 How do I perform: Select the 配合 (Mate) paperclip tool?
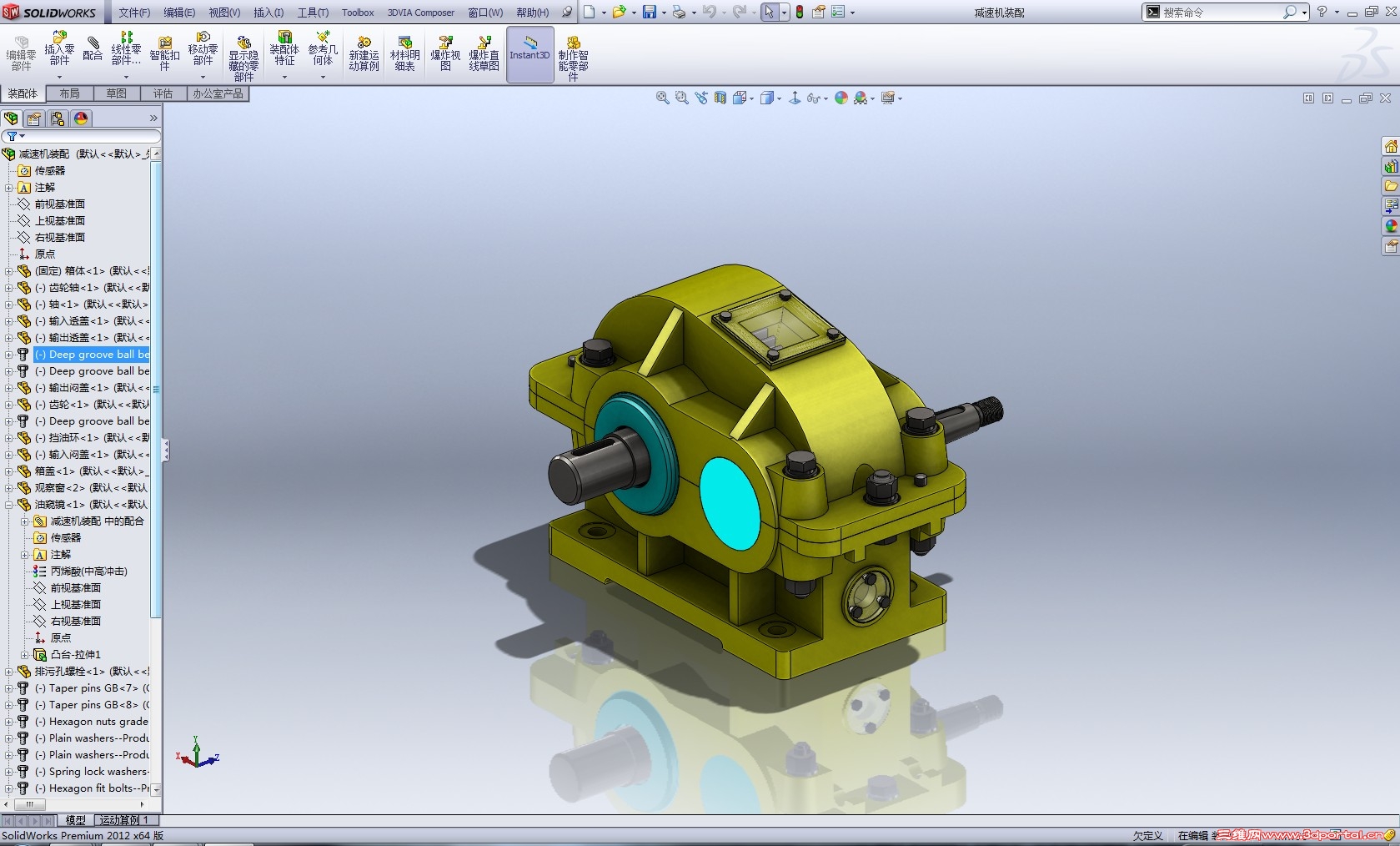93,48
